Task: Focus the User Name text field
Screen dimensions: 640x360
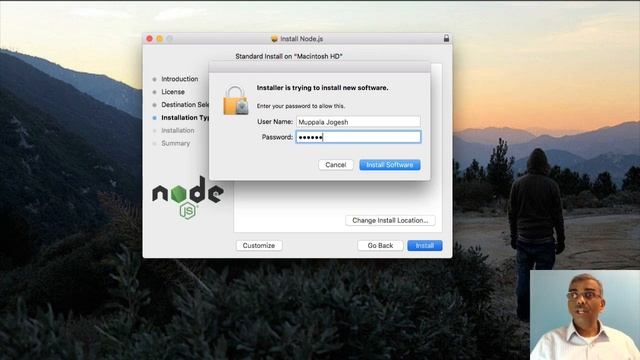Action: coord(358,122)
